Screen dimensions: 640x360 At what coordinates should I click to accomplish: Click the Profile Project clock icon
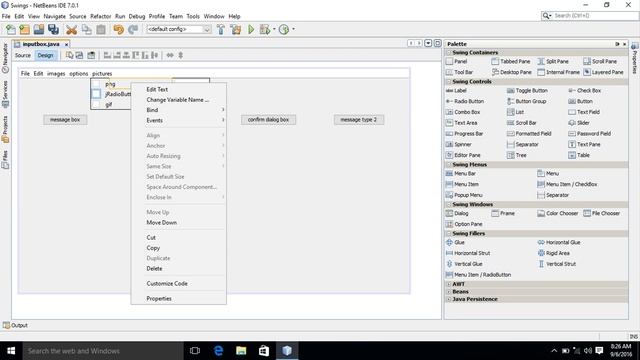tap(284, 29)
